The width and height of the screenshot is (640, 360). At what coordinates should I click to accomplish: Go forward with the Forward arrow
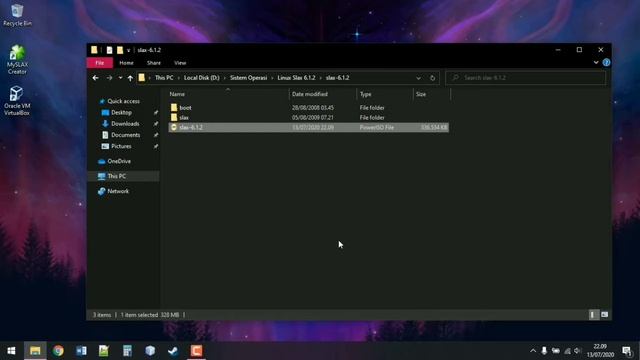click(109, 78)
